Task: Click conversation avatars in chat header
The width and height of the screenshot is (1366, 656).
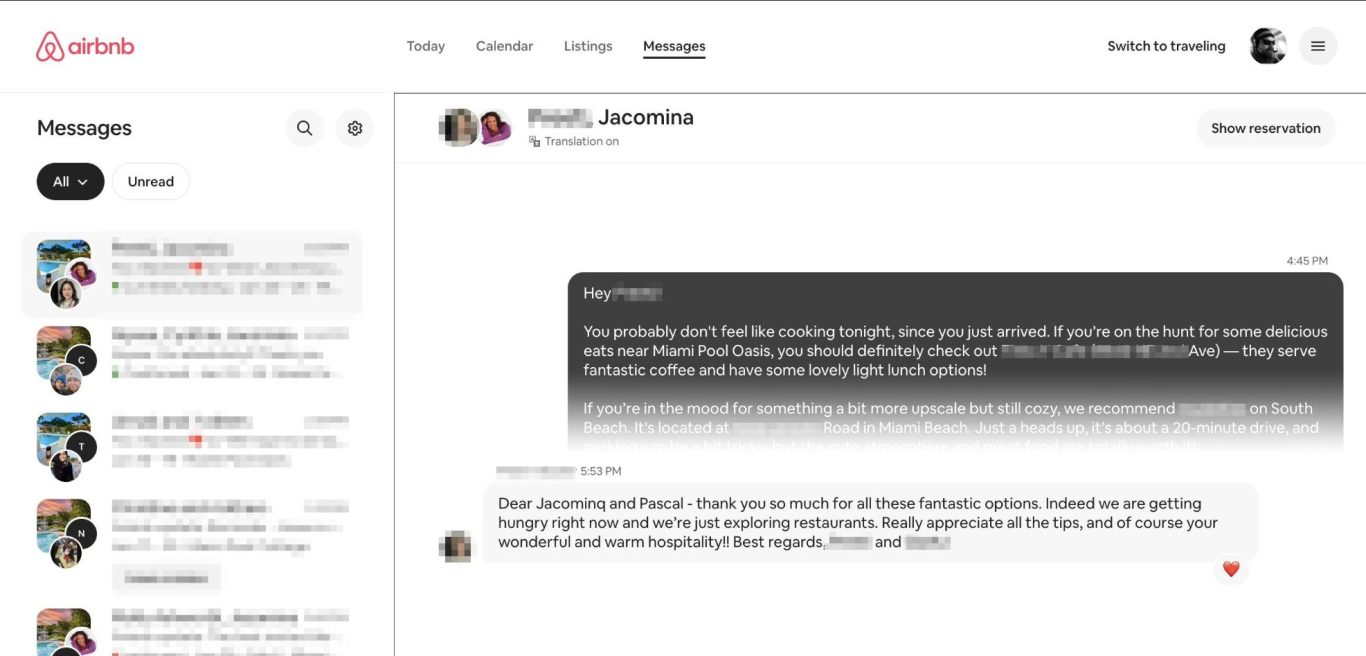Action: coord(475,127)
